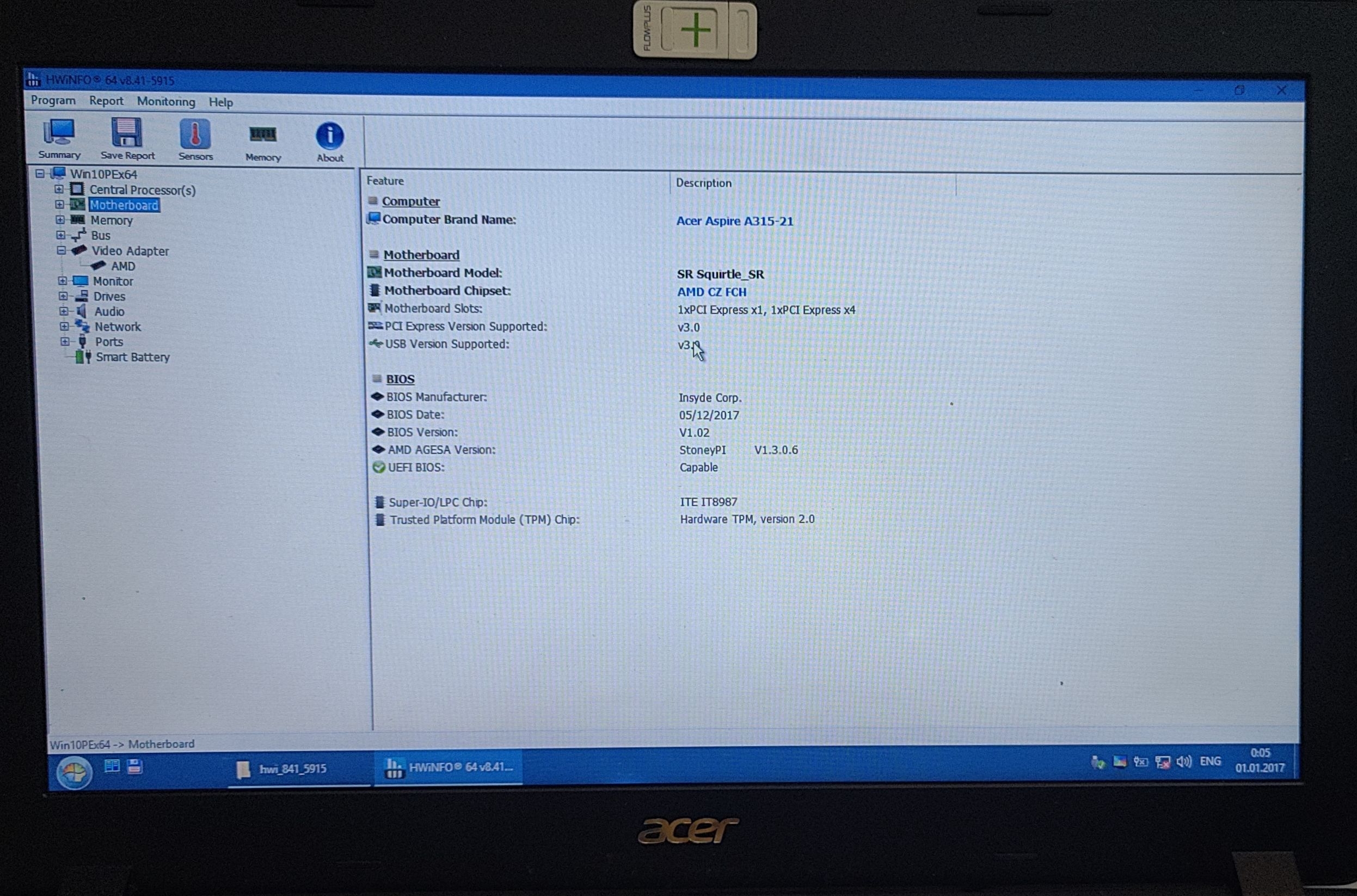Viewport: 1357px width, 896px height.
Task: Open the Summary view from the toolbar
Action: pos(59,139)
